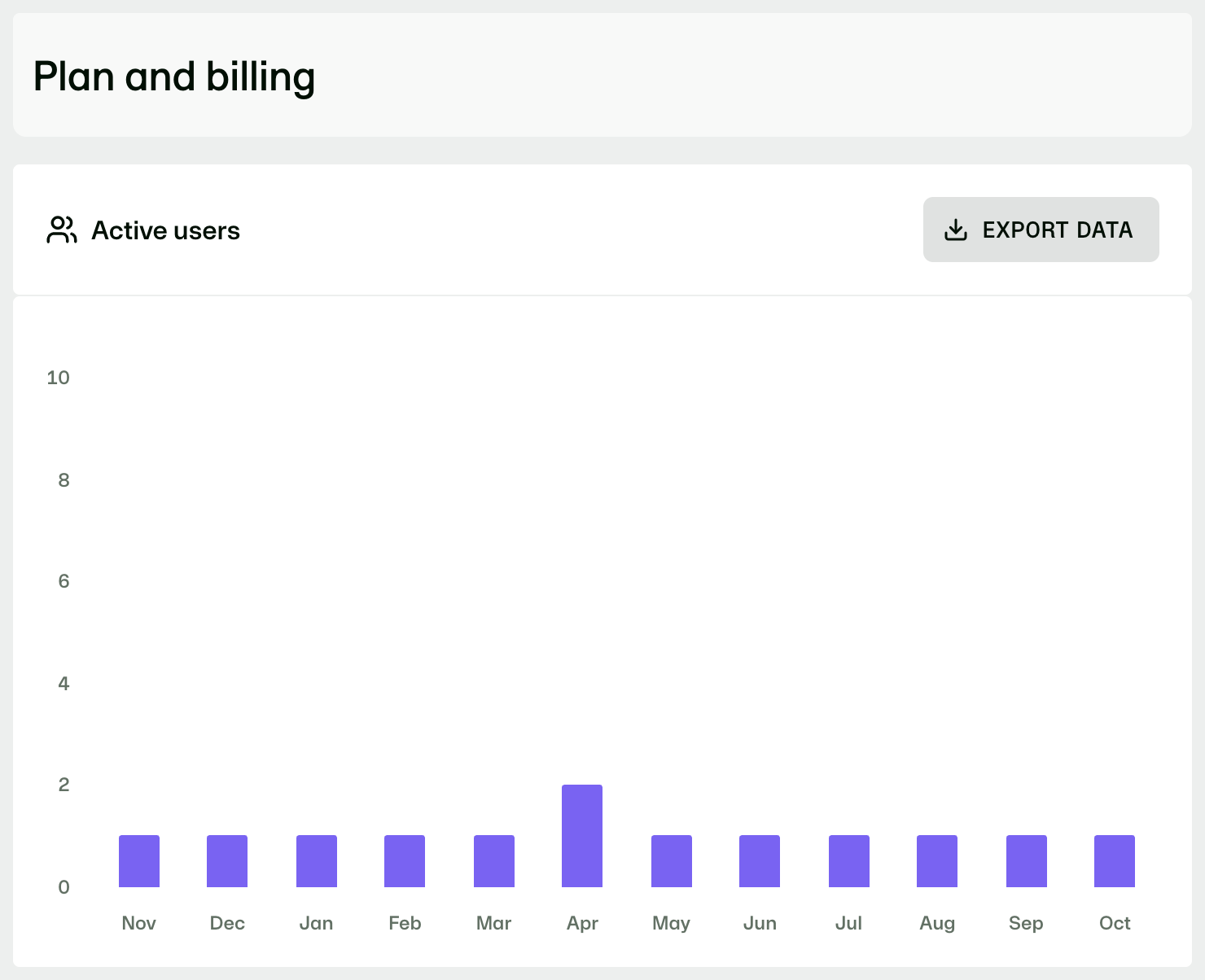Viewport: 1205px width, 980px height.
Task: Click the 'Mar' month axis label
Action: point(493,923)
